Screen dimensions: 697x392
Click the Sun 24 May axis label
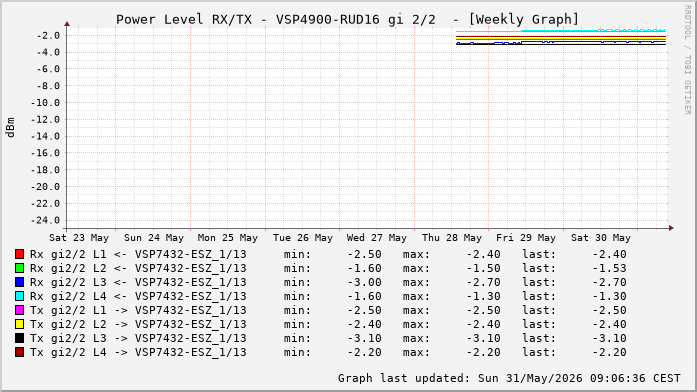154,238
